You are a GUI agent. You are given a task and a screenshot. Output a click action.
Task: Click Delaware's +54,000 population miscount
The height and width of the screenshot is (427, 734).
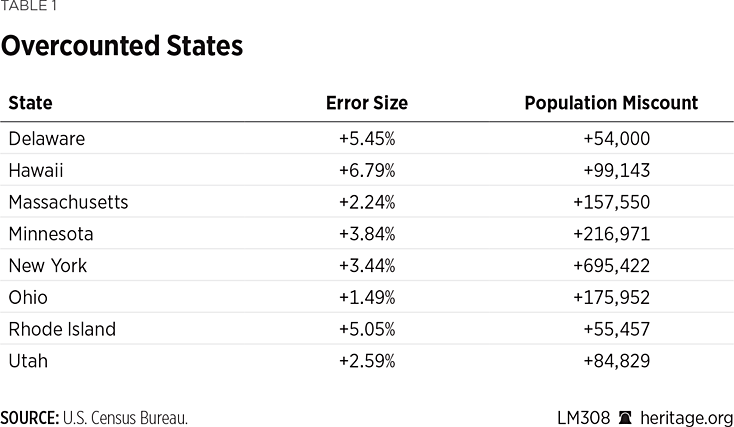(x=616, y=138)
